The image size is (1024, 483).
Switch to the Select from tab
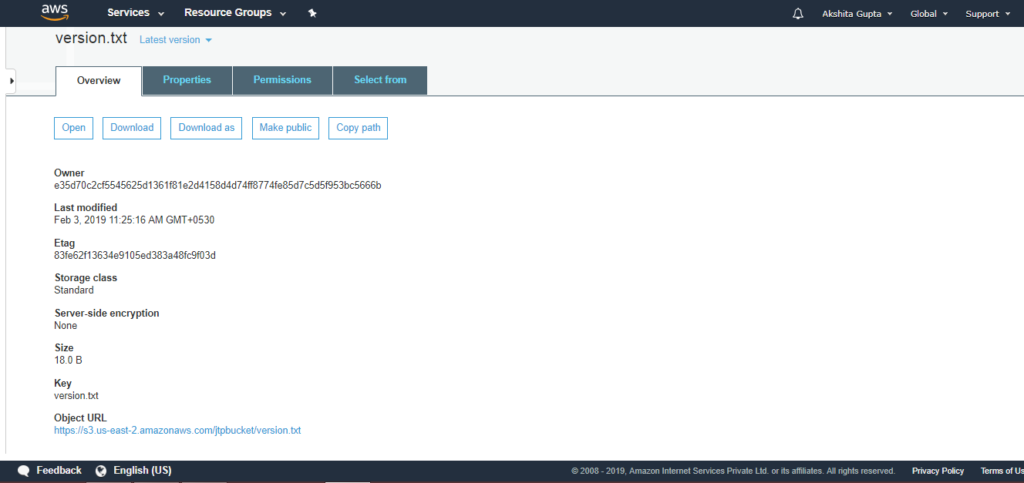[380, 80]
